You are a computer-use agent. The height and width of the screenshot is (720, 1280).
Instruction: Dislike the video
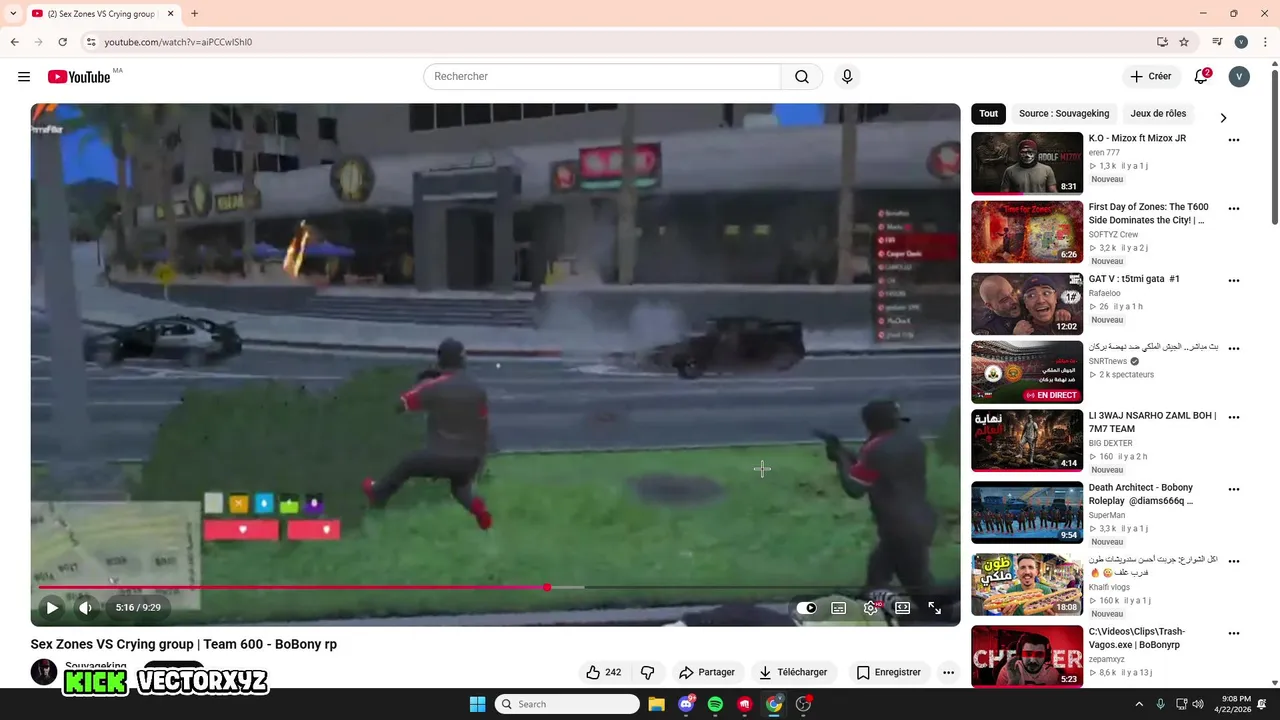647,672
